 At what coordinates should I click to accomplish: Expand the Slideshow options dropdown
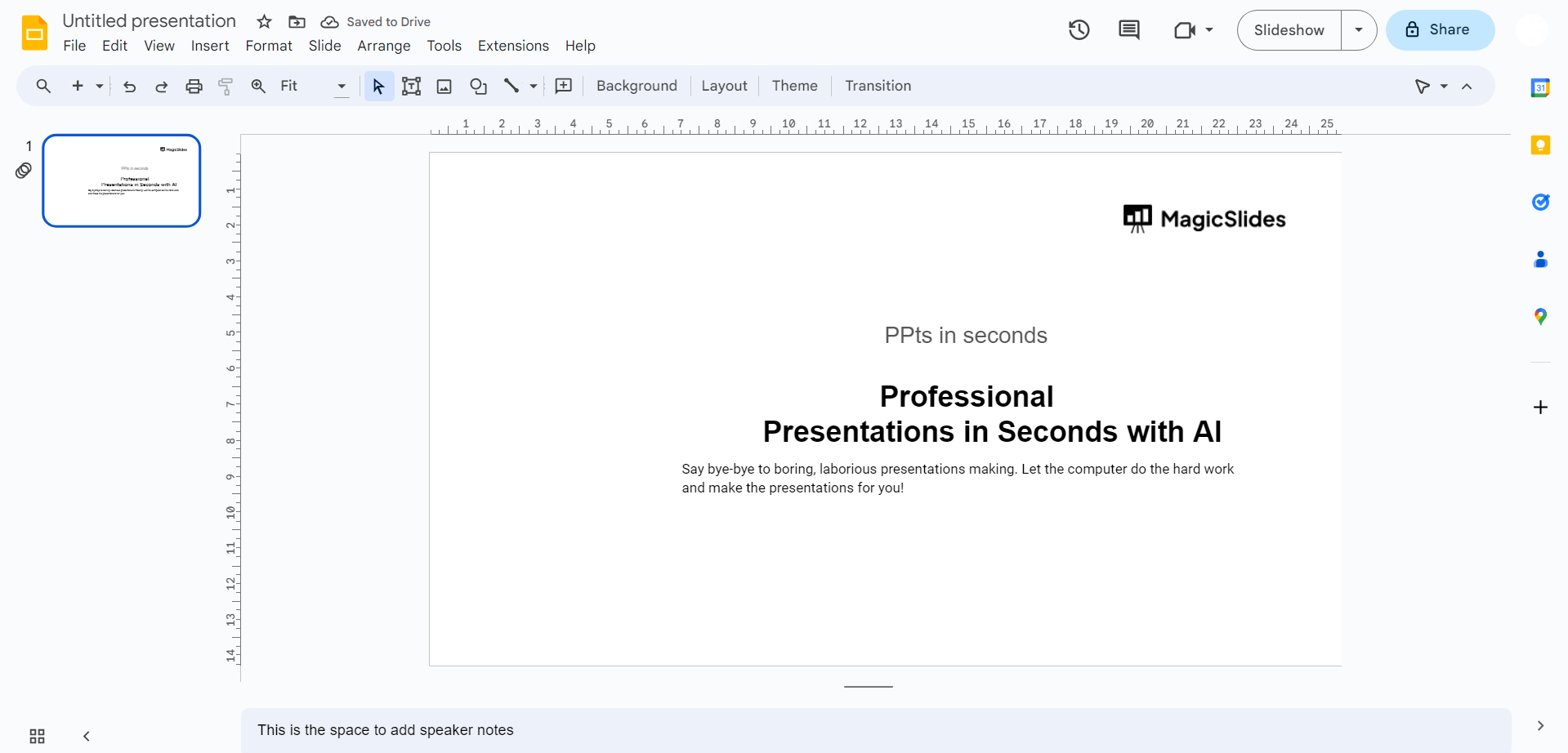(x=1359, y=30)
